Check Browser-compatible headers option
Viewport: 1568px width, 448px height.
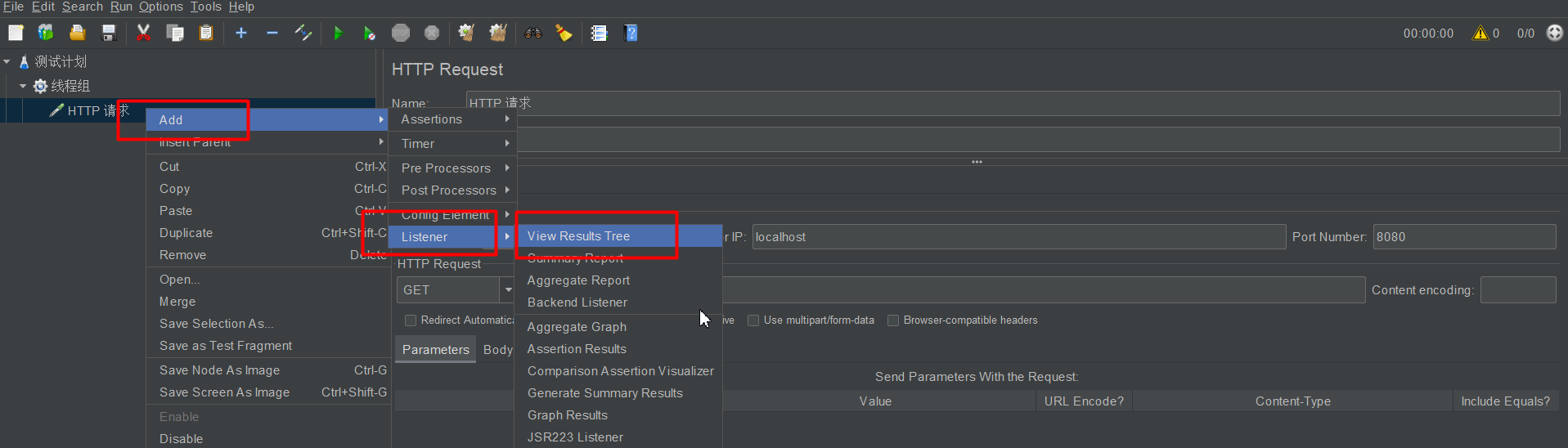(x=893, y=320)
